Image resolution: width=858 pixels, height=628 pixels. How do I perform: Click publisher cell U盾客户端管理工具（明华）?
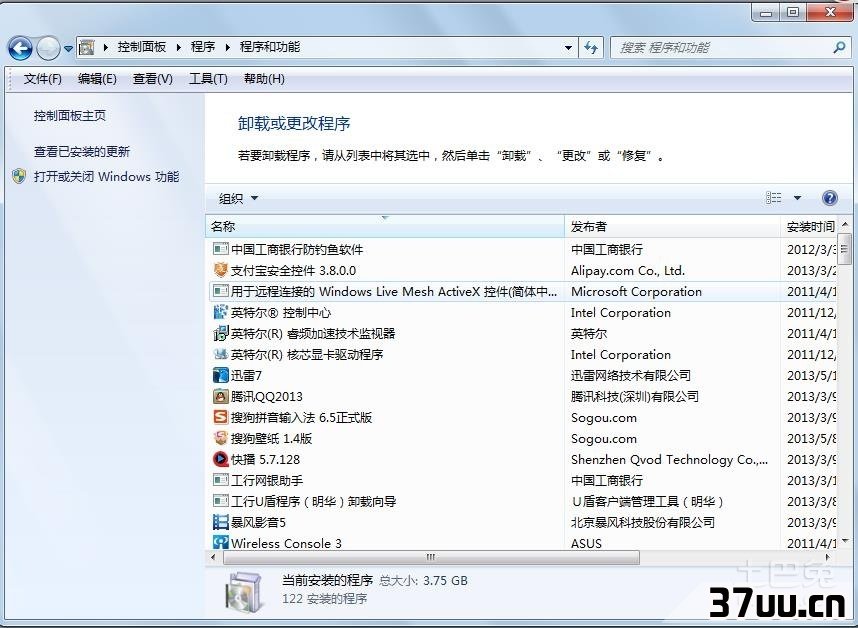pos(648,502)
